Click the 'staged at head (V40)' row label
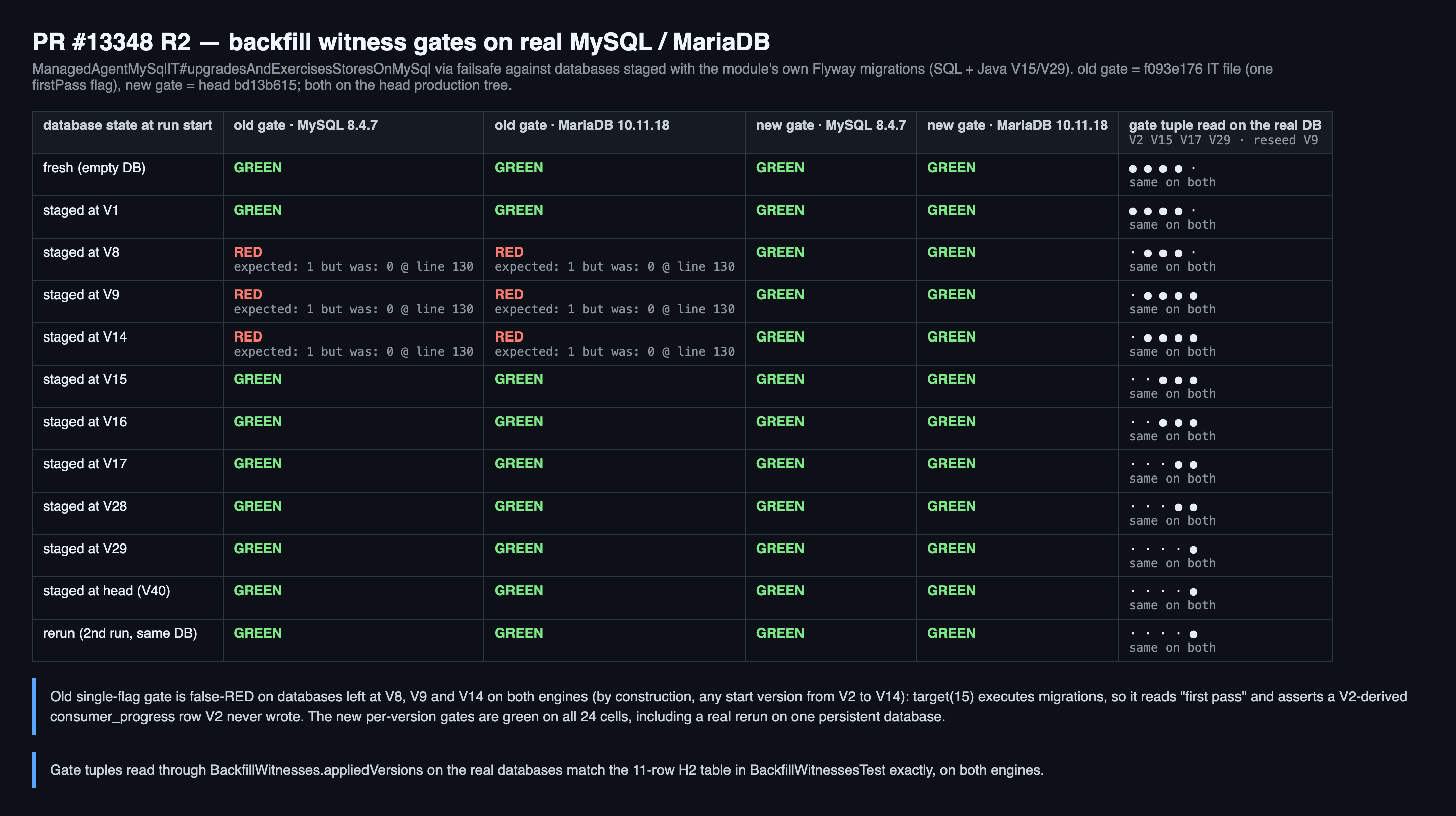Screen dimensions: 1456x816 [x=106, y=591]
